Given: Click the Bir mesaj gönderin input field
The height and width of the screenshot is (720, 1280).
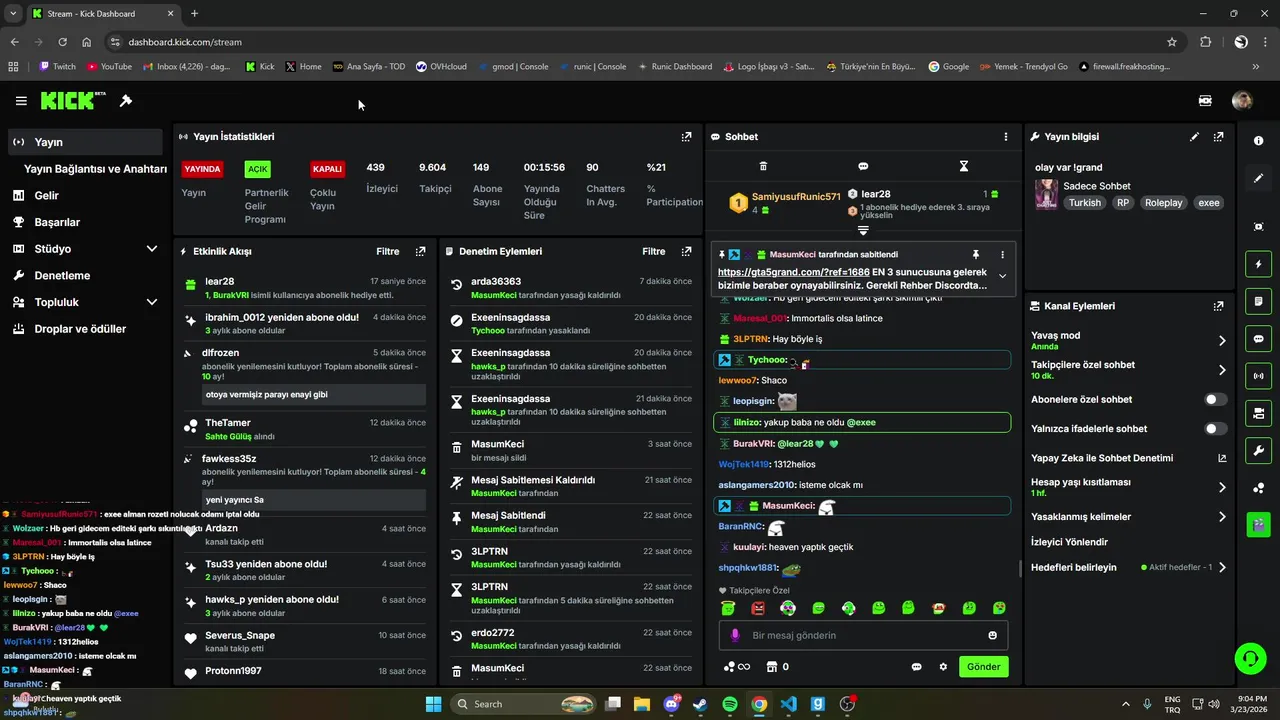Looking at the screenshot, I should (863, 635).
